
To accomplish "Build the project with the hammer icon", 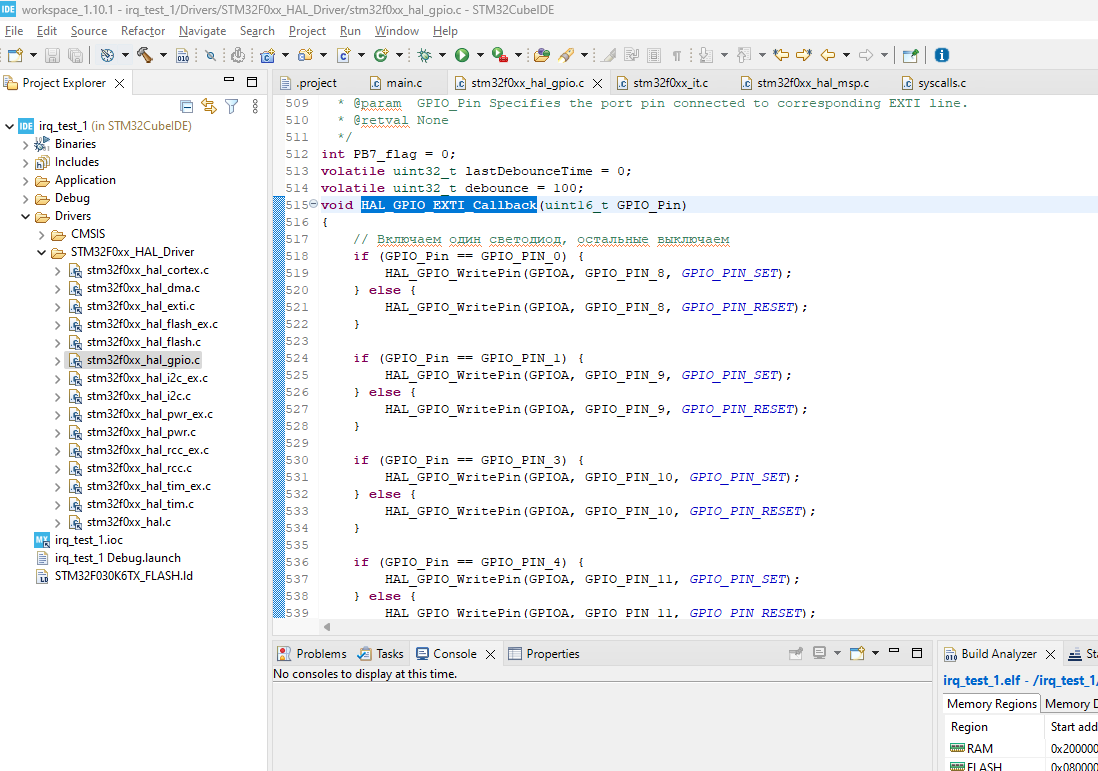I will [144, 55].
